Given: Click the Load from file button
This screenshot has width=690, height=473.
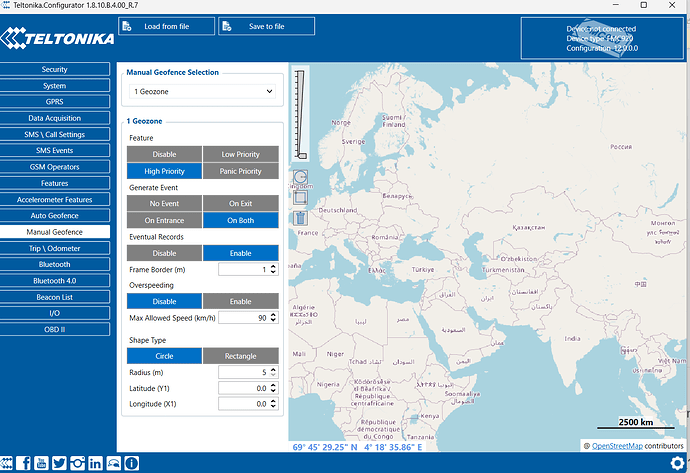Looking at the screenshot, I should click(x=166, y=26).
